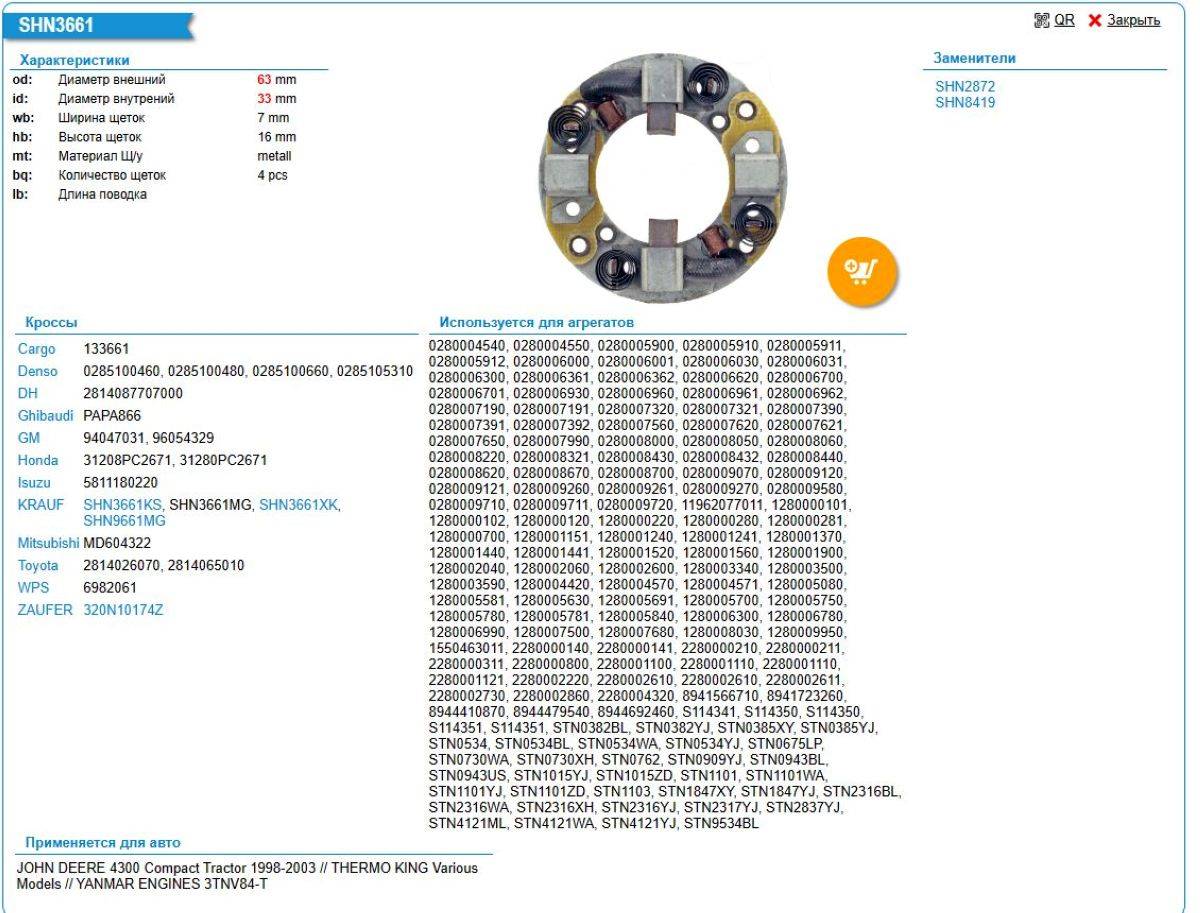Open the SHN9661MG cross reference
This screenshot has height=913, width=1200.
[124, 520]
